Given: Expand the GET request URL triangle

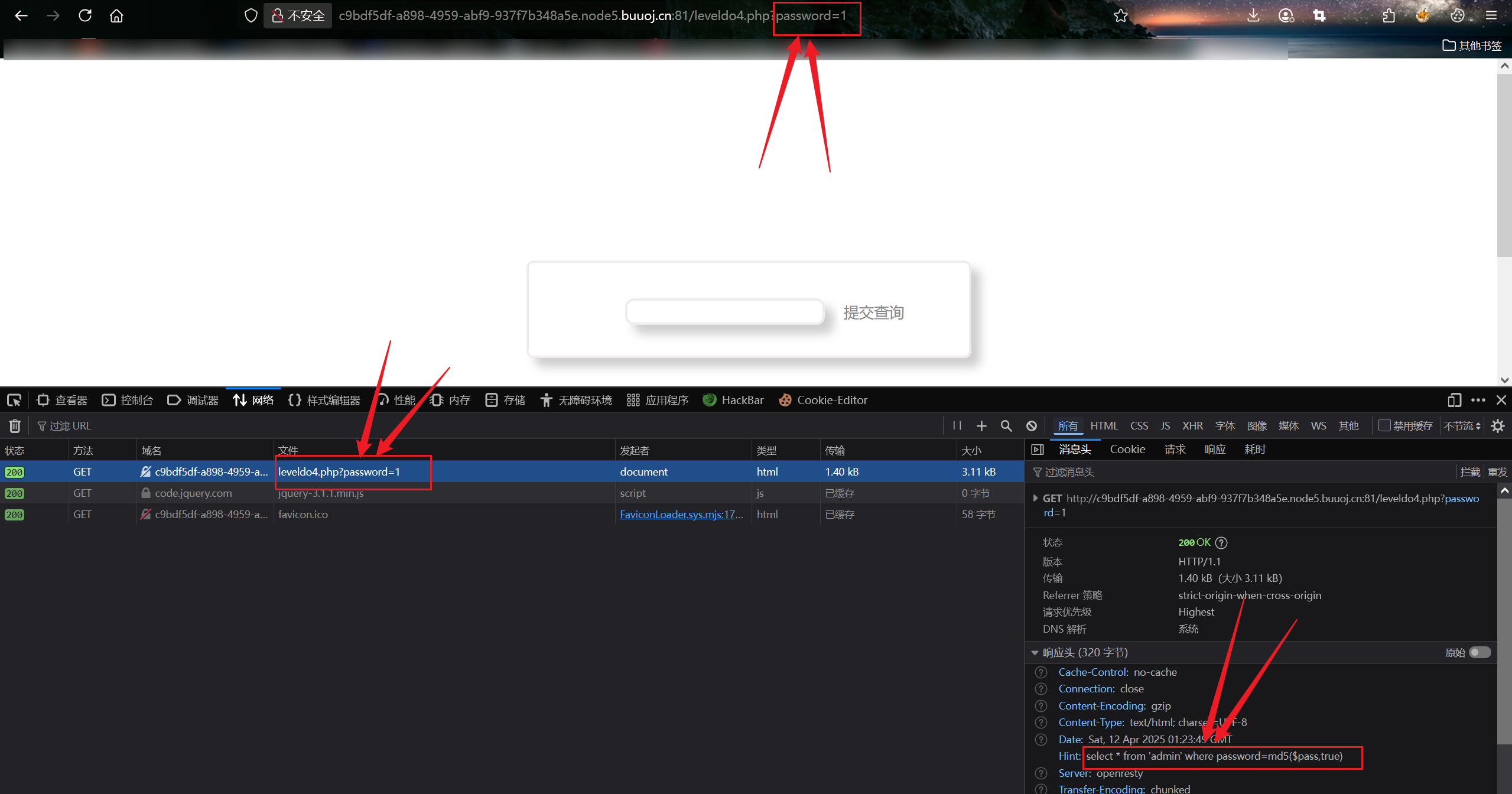Looking at the screenshot, I should [1035, 498].
